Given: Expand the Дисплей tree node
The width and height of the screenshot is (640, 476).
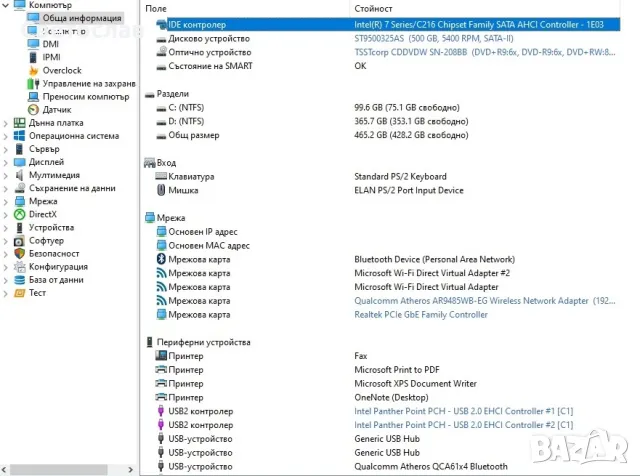Looking at the screenshot, I should (7, 162).
